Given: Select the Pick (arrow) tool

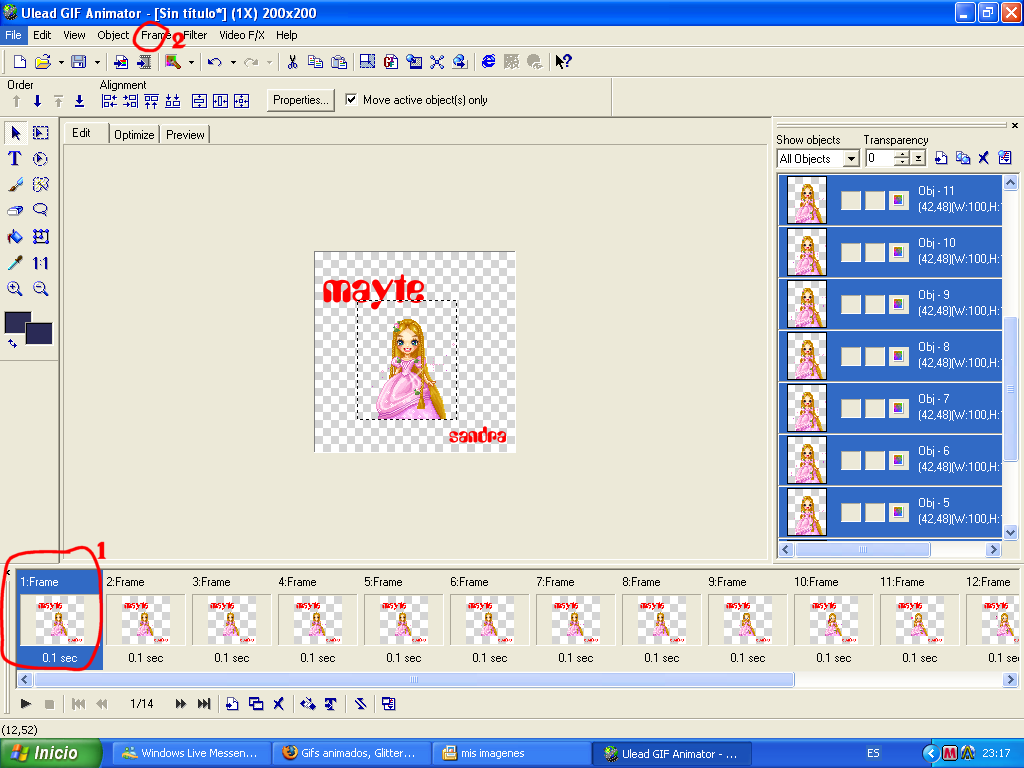Looking at the screenshot, I should [x=15, y=133].
